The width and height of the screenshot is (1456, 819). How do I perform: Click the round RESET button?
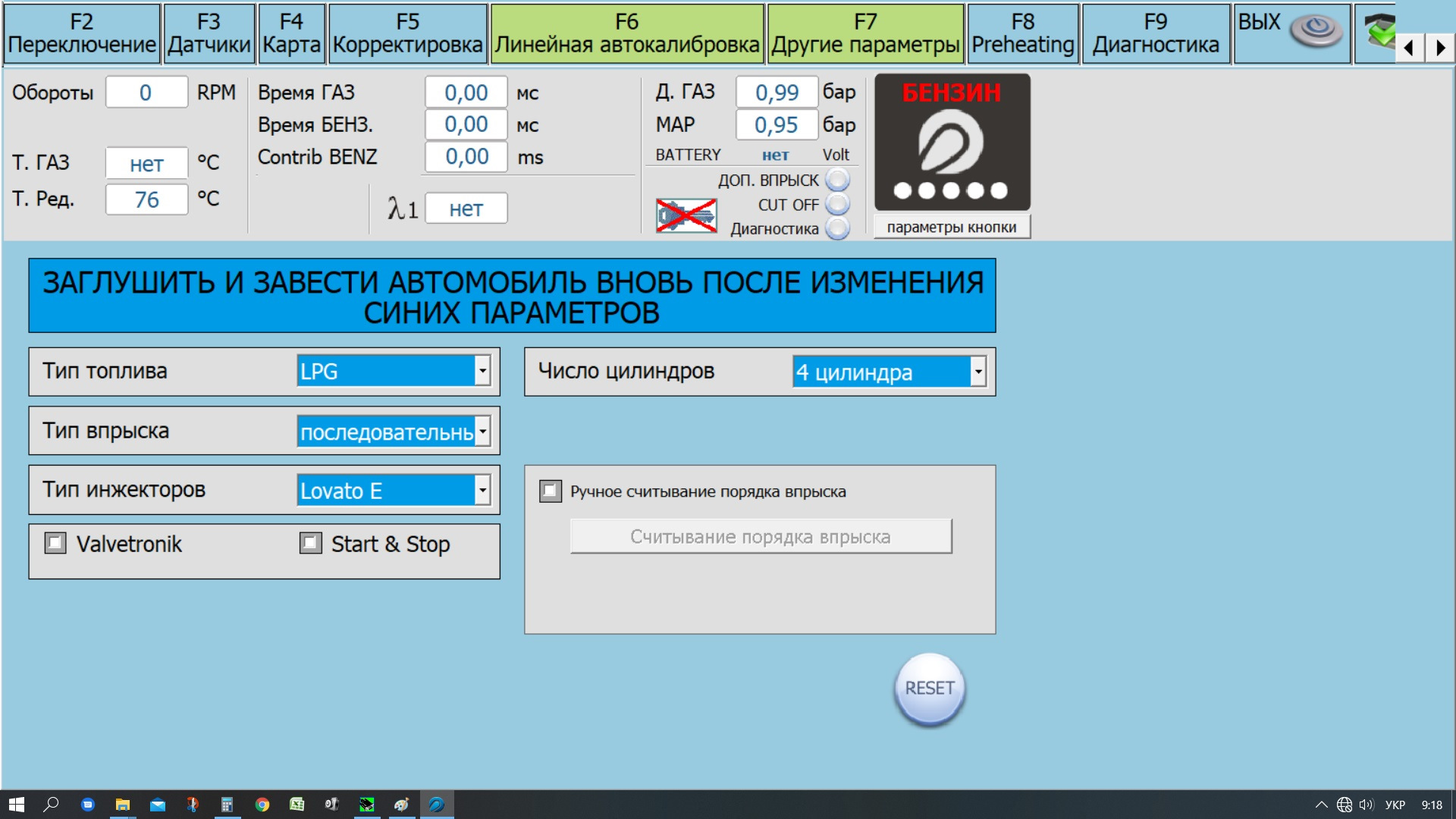pos(930,689)
